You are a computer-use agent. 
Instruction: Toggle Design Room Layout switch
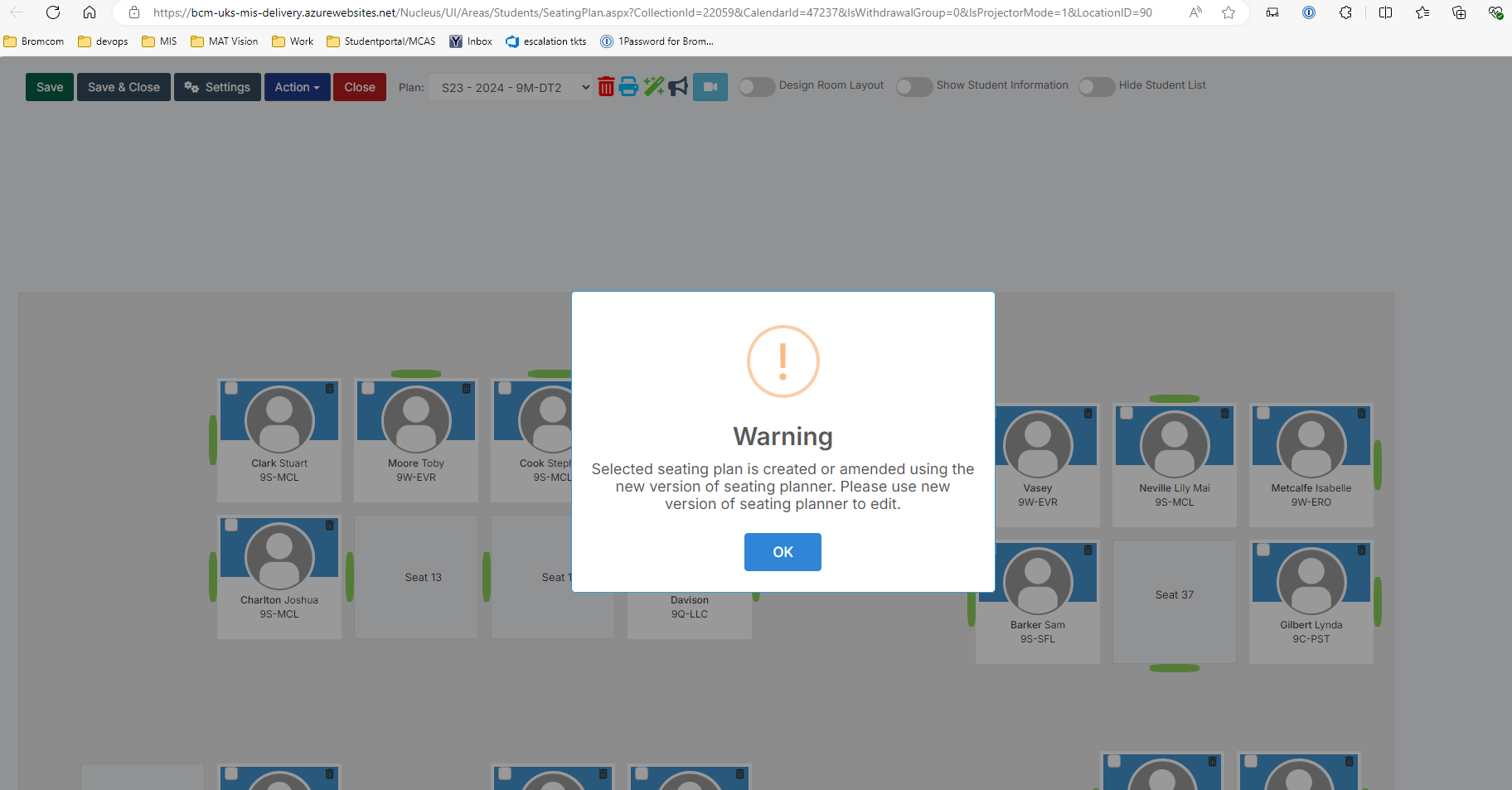click(x=756, y=86)
